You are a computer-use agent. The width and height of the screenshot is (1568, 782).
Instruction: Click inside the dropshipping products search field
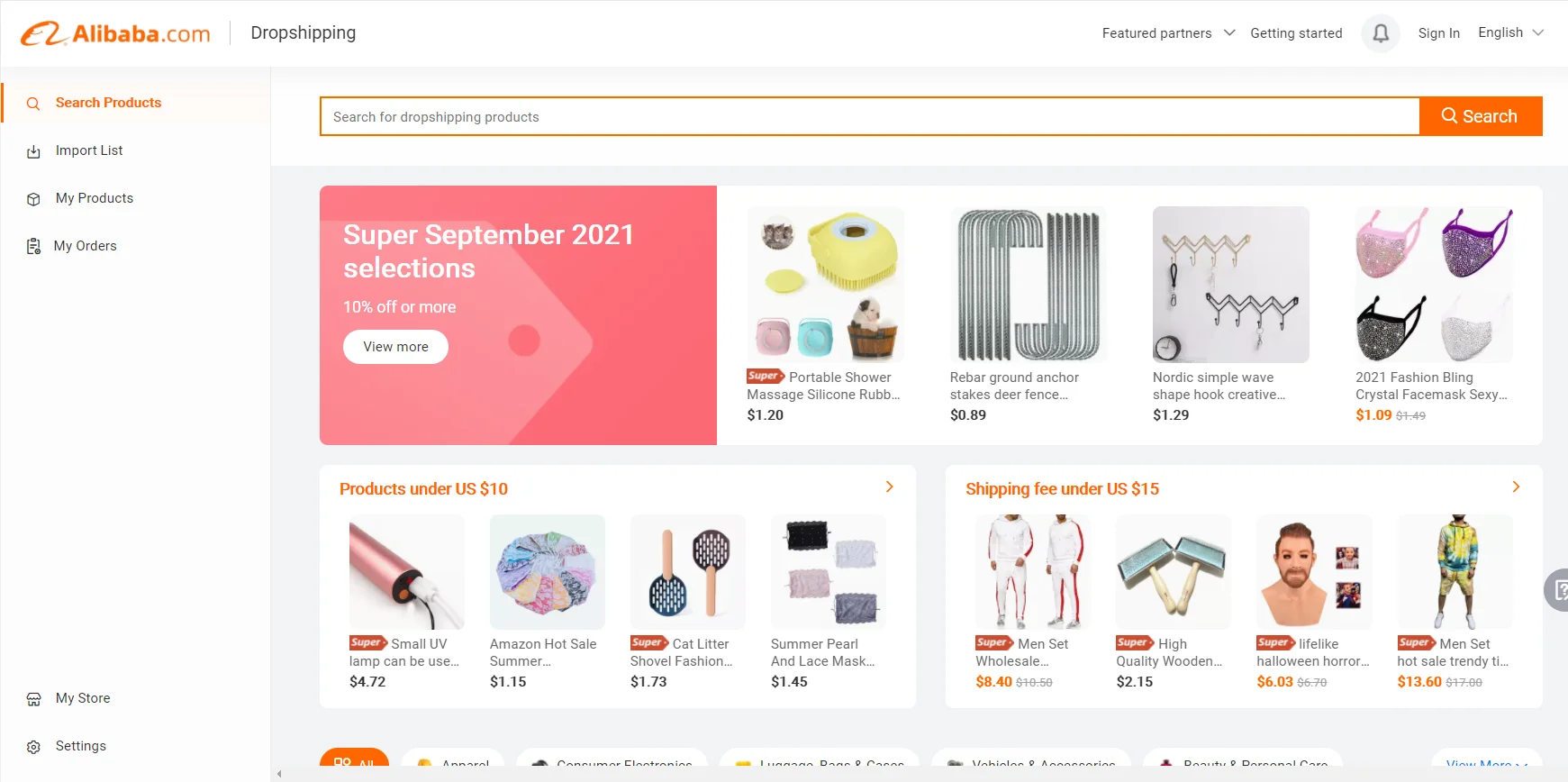coord(811,116)
